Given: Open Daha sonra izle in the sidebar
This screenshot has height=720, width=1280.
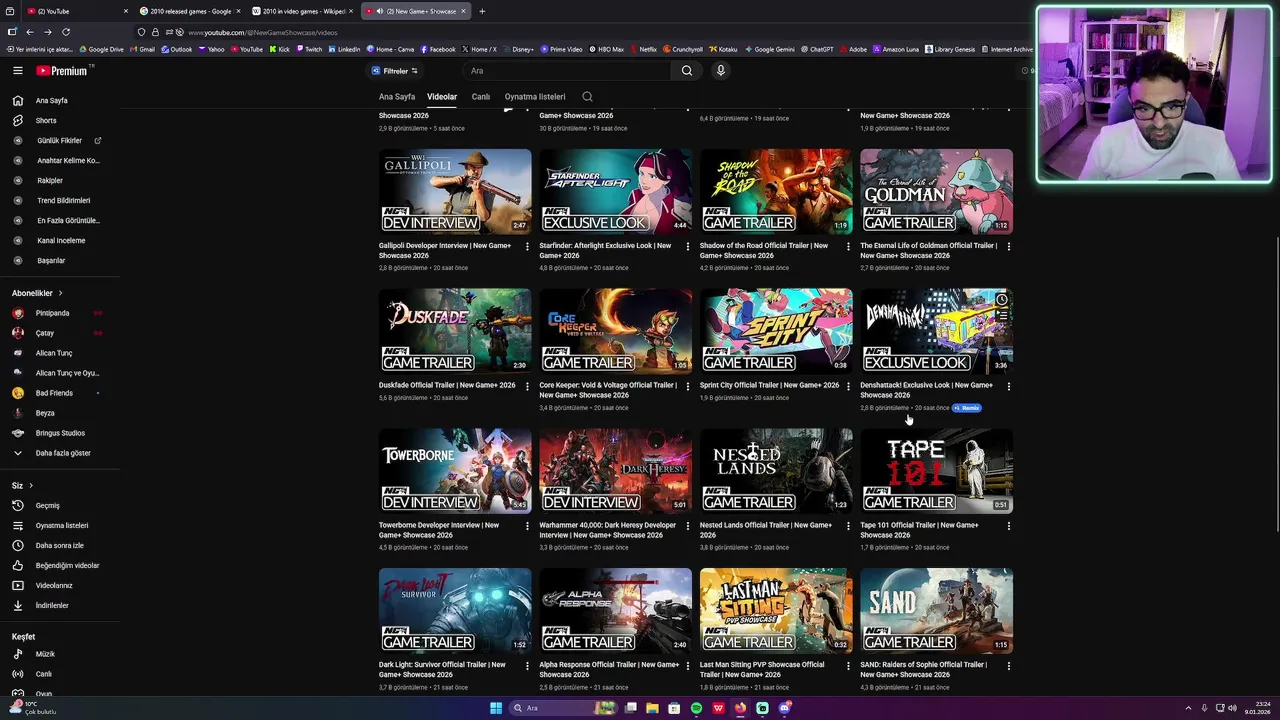Looking at the screenshot, I should point(60,545).
